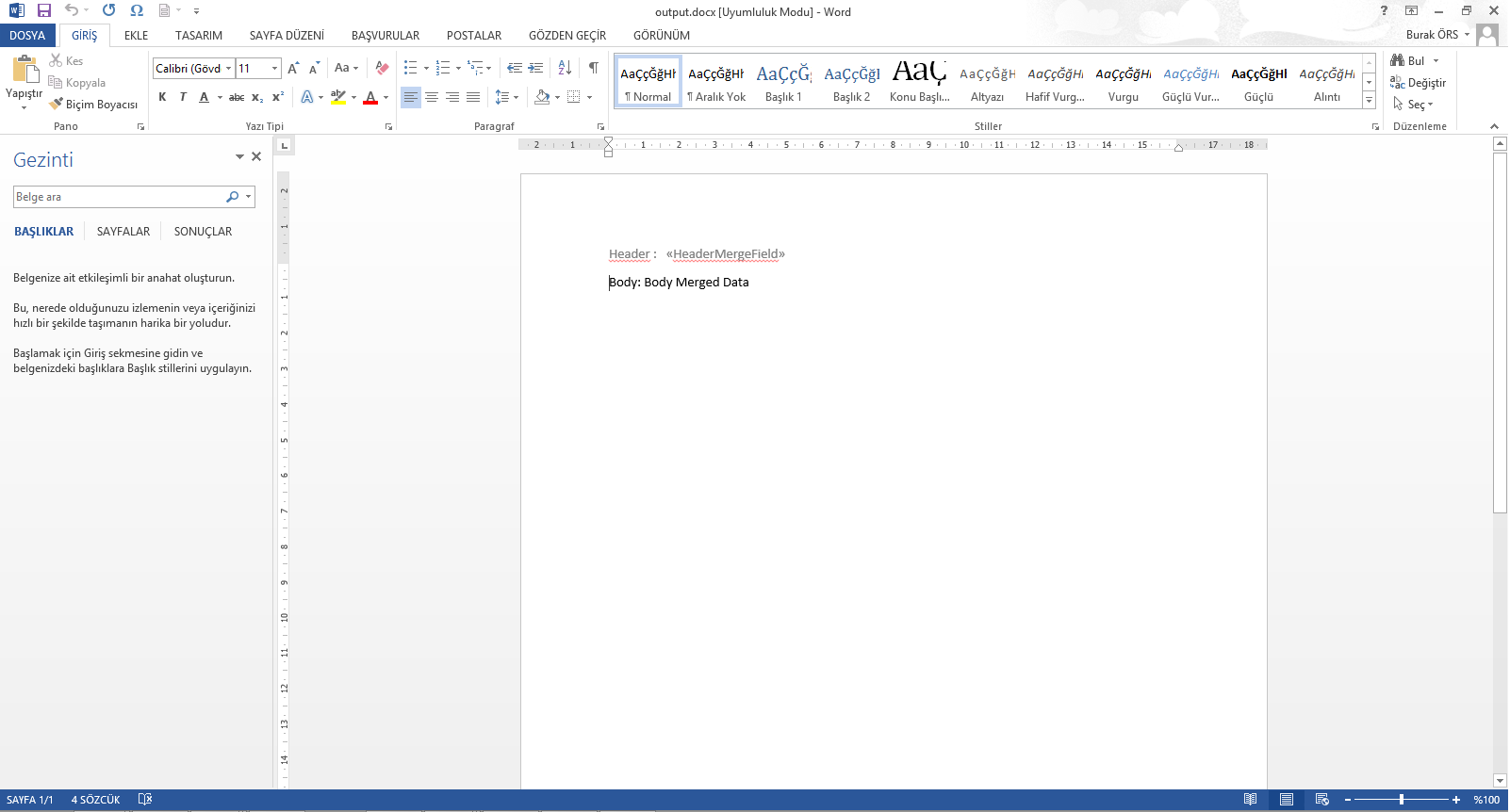Expand the styles gallery with the More arrow
The image size is (1510, 812).
pyautogui.click(x=1370, y=101)
